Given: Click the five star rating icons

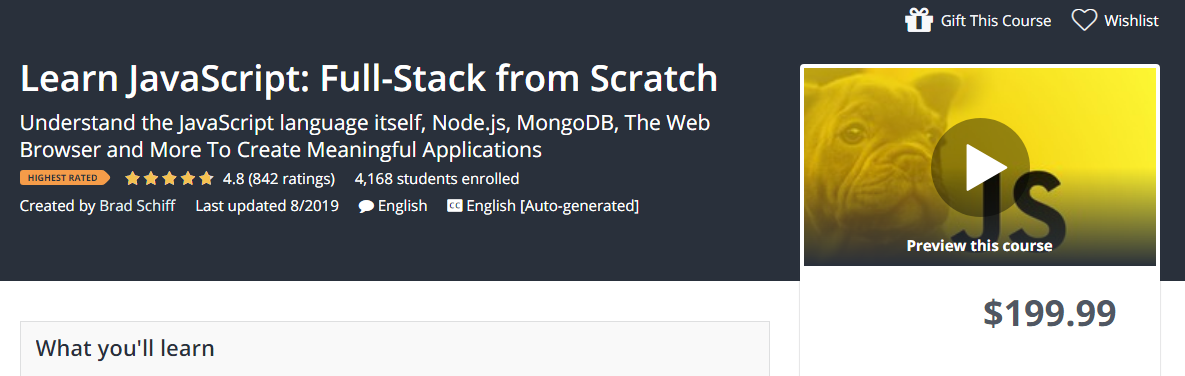Looking at the screenshot, I should click(169, 179).
